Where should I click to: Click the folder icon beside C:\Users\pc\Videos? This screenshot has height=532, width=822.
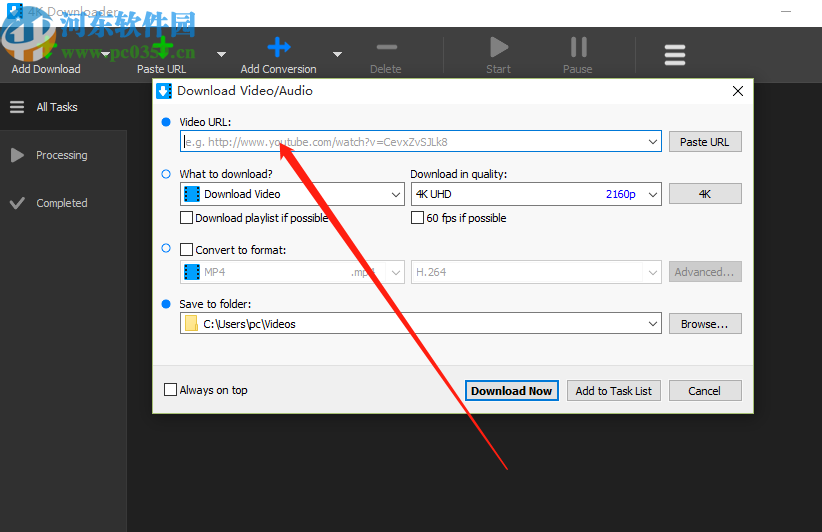click(191, 324)
